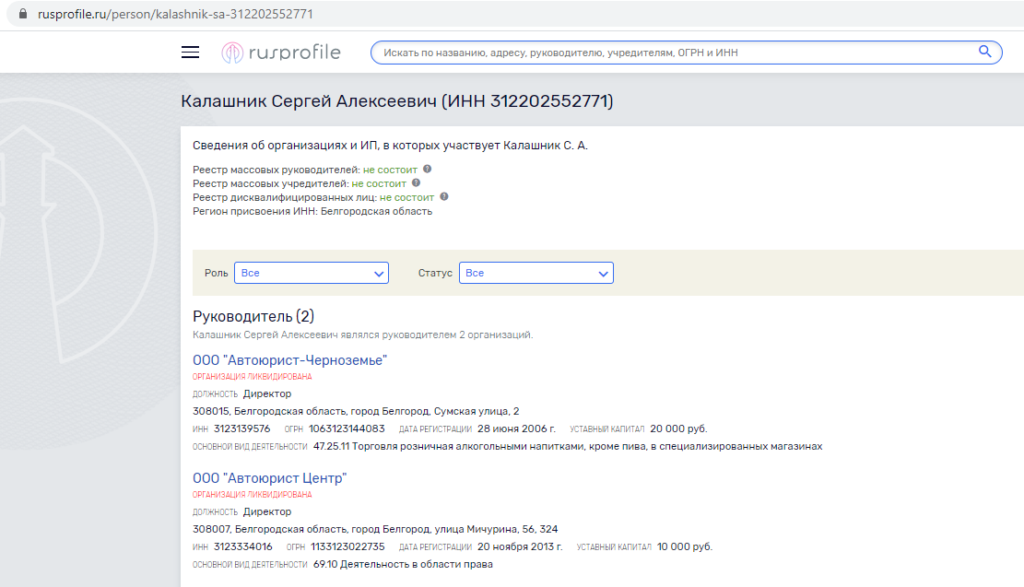This screenshot has width=1024, height=587.
Task: Click OGRN value 1063123144083
Action: 347,429
